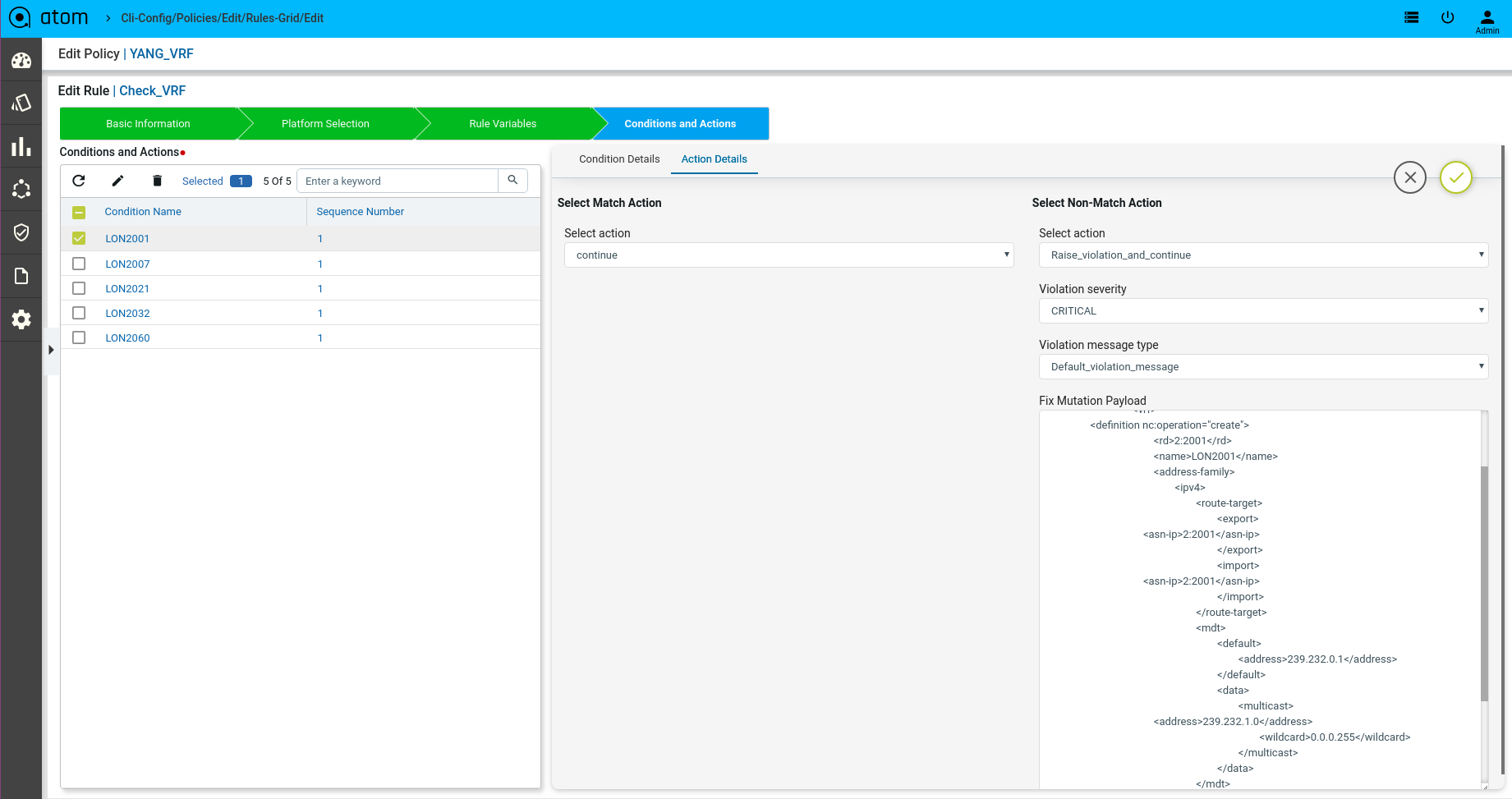Uncheck the LON2001 row checkbox
The width and height of the screenshot is (1512, 799).
pyautogui.click(x=79, y=238)
